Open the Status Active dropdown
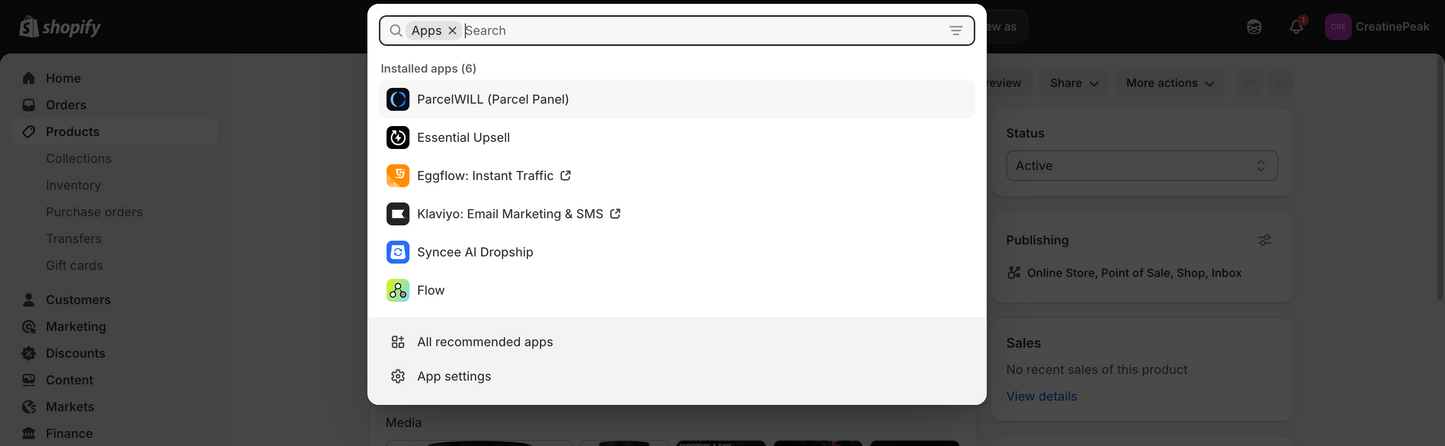 (x=1142, y=166)
